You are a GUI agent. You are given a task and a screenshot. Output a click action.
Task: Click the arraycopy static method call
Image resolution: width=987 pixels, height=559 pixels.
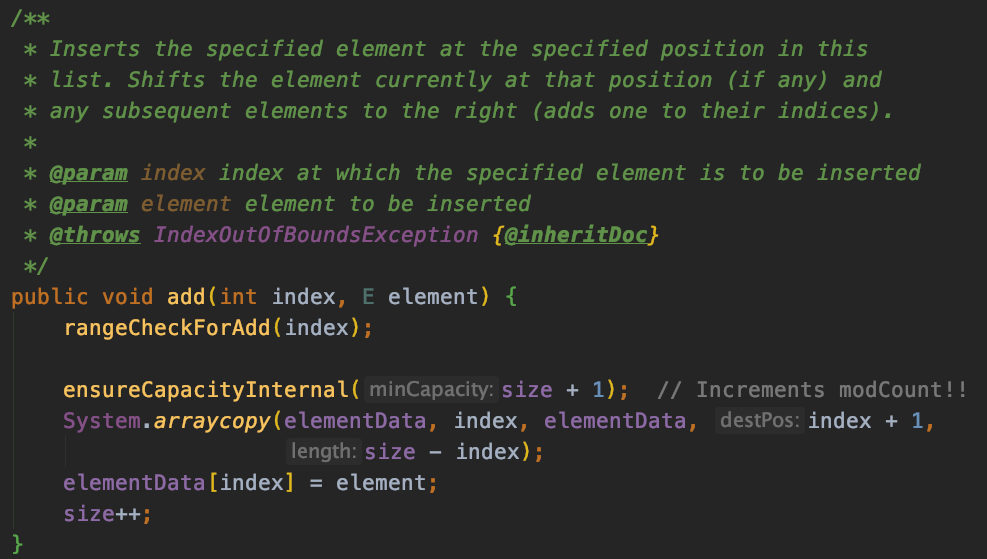(x=212, y=421)
